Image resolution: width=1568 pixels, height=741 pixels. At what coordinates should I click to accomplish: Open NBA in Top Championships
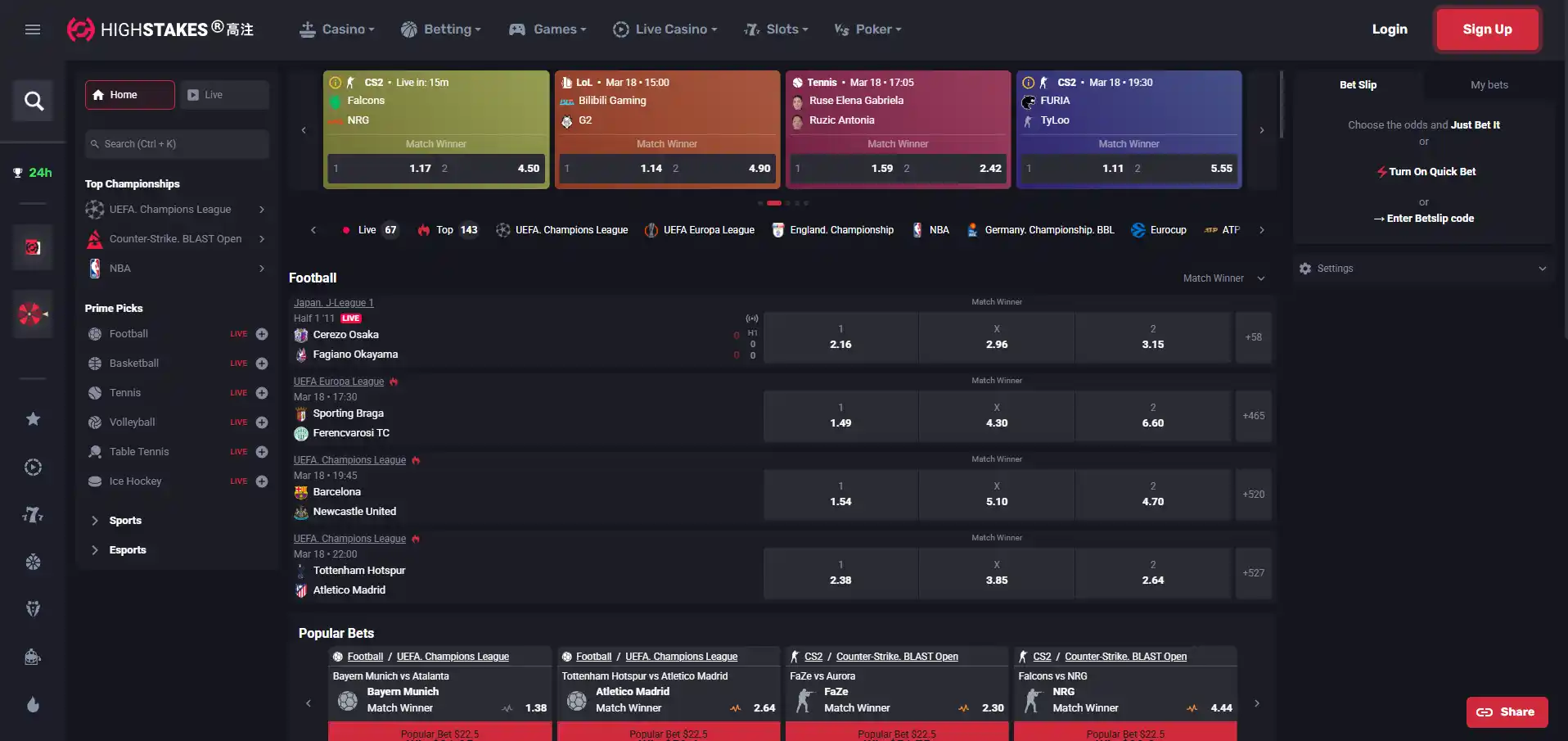click(176, 269)
